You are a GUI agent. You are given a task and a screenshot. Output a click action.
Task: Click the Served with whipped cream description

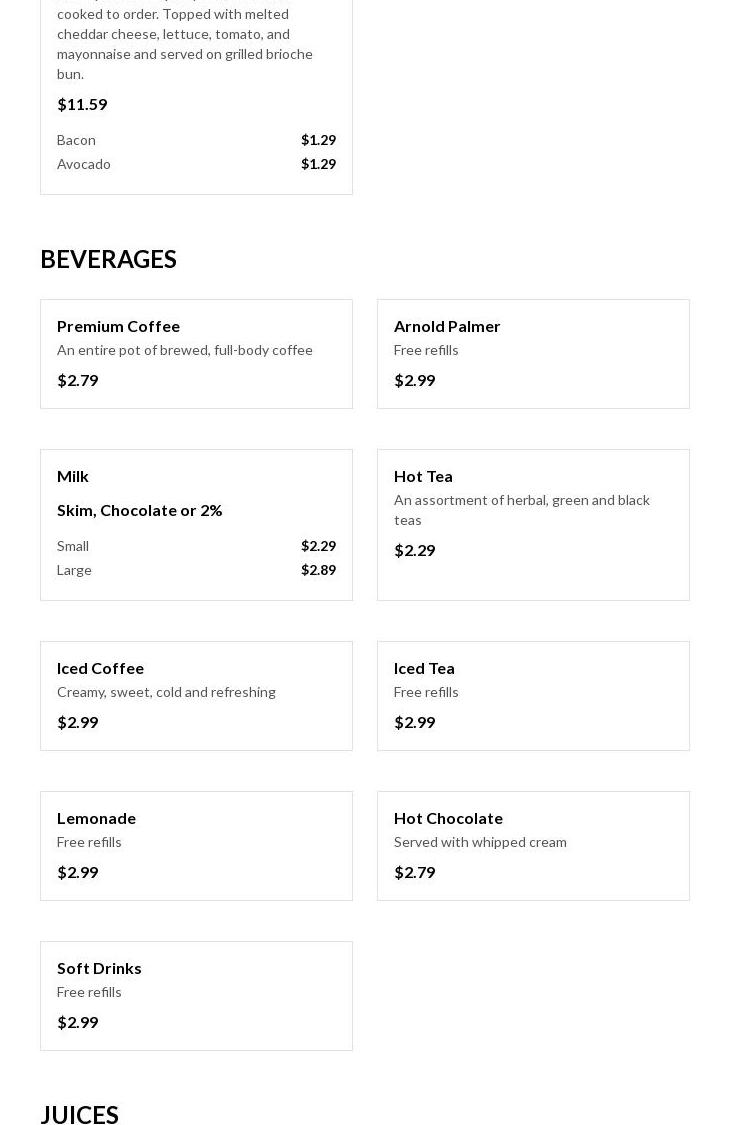pos(480,842)
